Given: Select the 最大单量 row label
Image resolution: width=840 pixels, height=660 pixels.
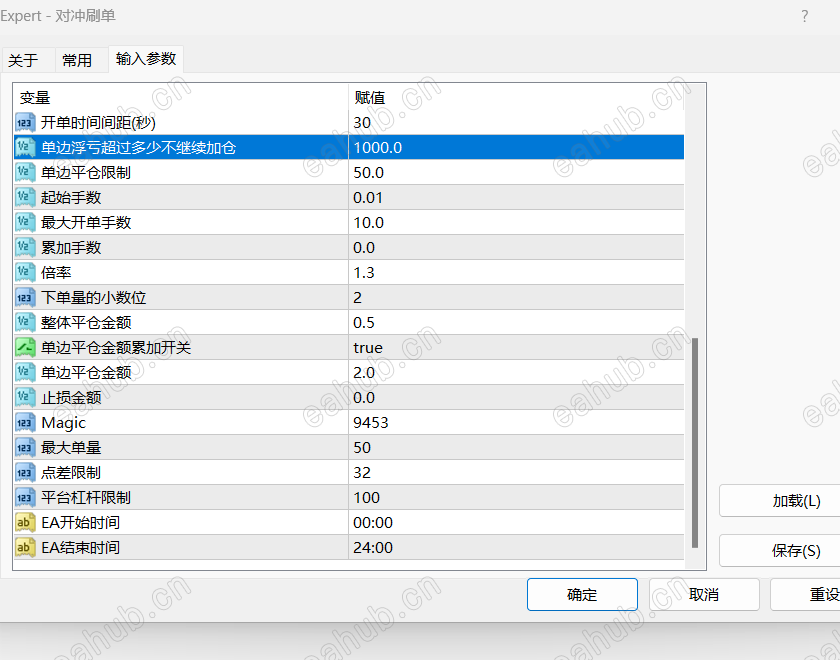Looking at the screenshot, I should point(71,448).
